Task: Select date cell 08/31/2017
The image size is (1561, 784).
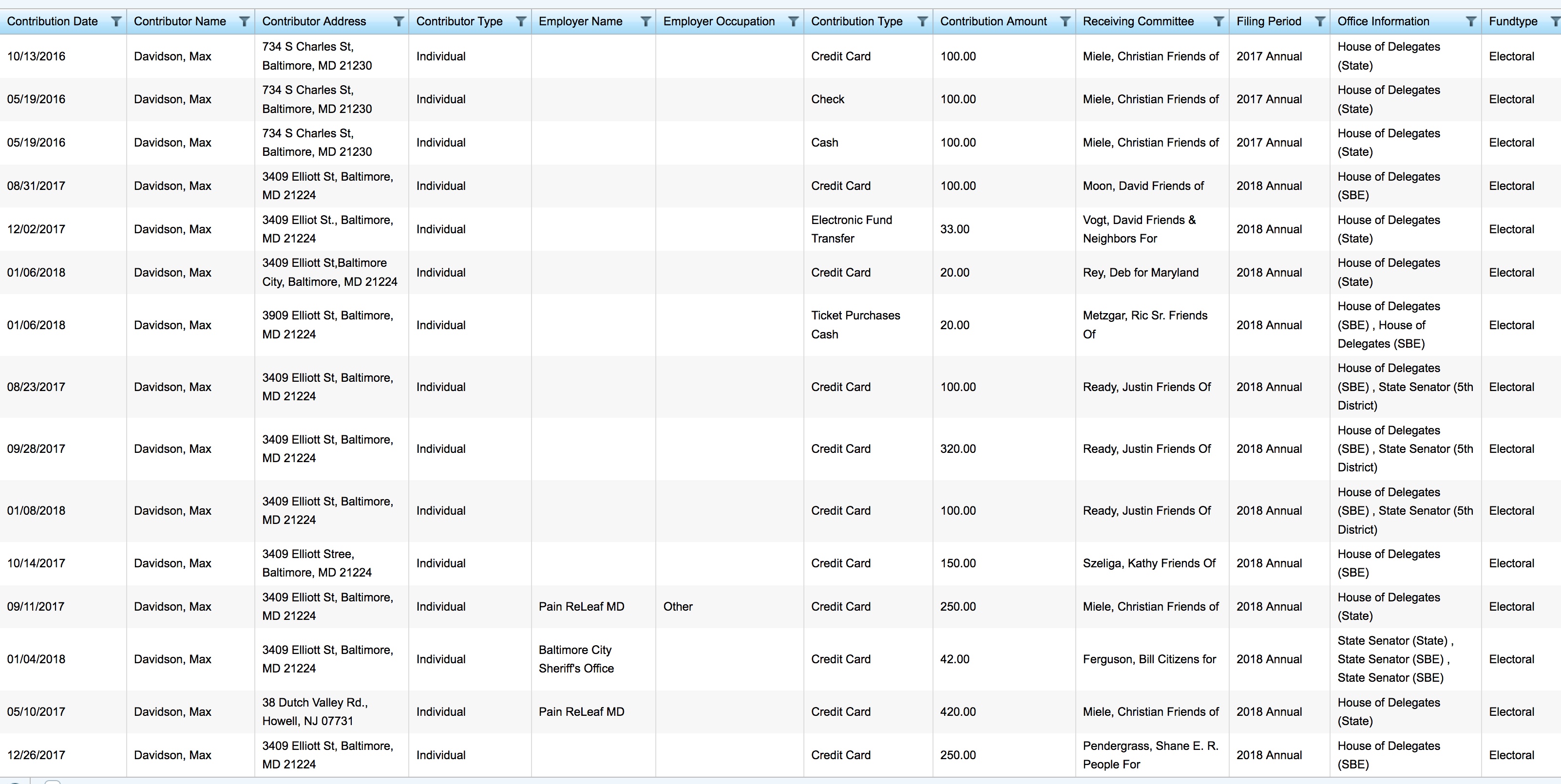Action: (37, 186)
